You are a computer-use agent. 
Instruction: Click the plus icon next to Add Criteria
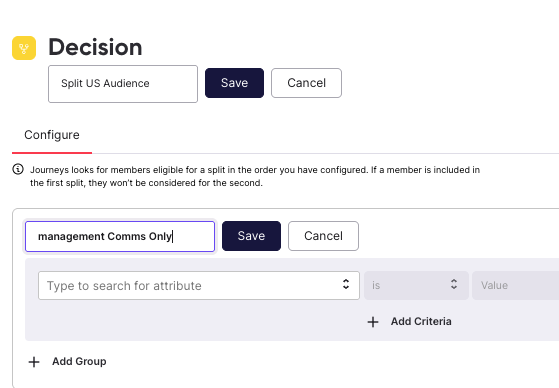click(373, 322)
